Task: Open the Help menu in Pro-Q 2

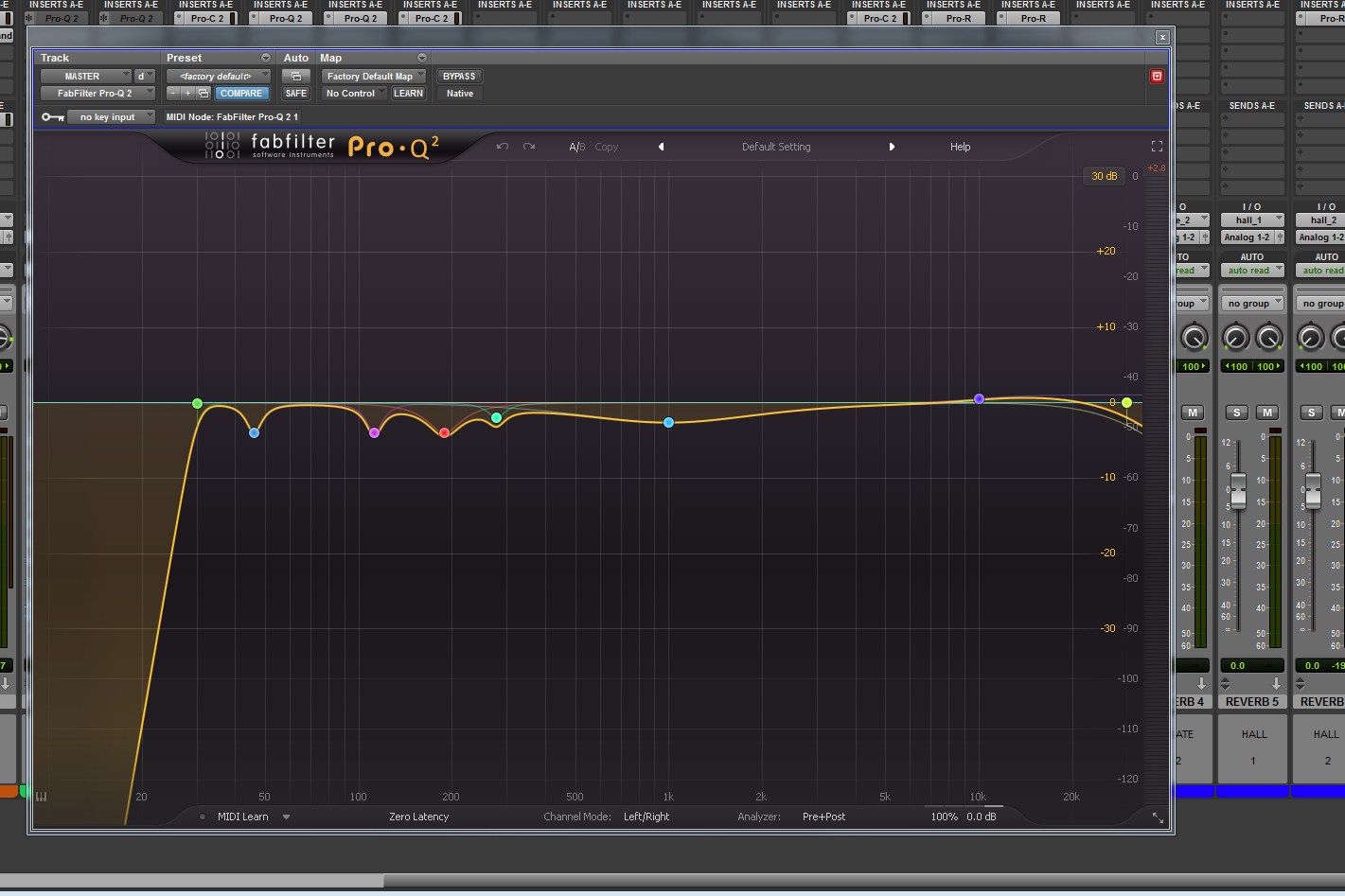Action: 960,147
